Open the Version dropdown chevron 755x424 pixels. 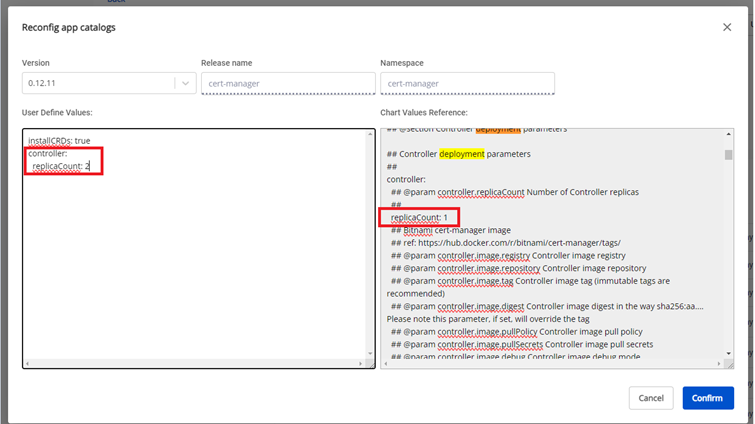(185, 84)
